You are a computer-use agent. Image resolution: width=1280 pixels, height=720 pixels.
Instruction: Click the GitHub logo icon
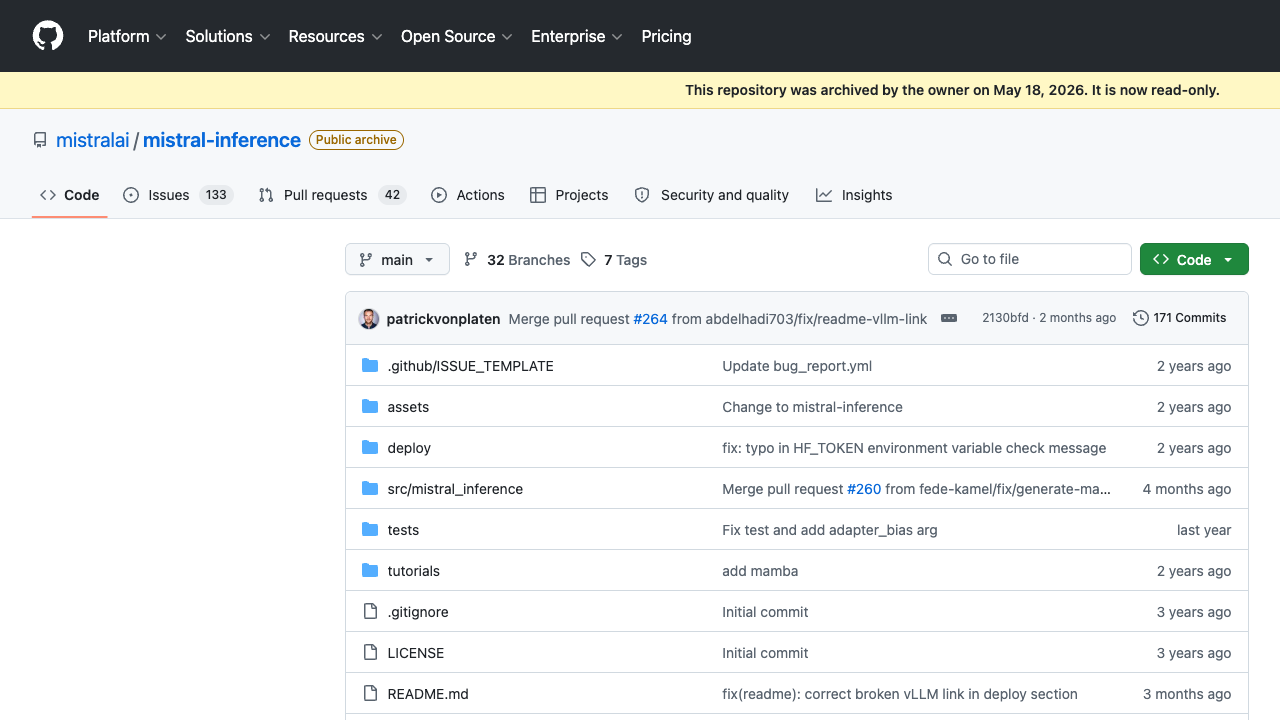click(48, 36)
